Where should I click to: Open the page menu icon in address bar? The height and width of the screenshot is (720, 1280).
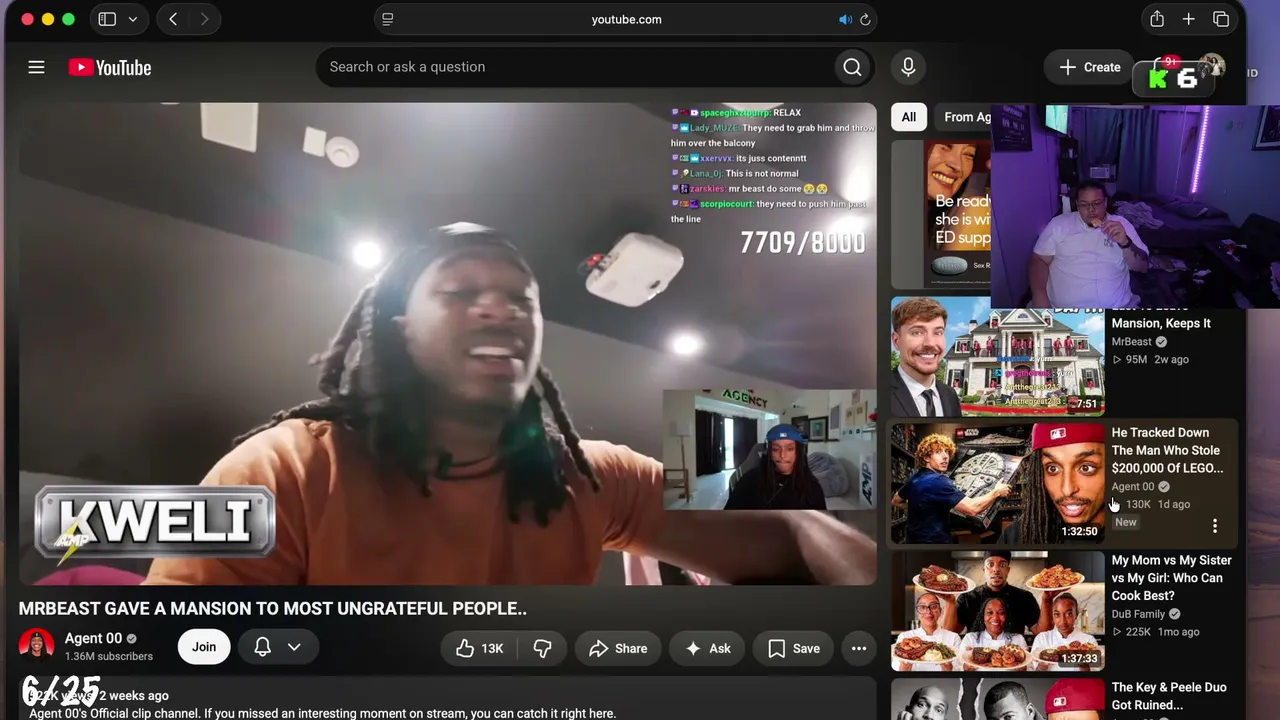point(388,19)
